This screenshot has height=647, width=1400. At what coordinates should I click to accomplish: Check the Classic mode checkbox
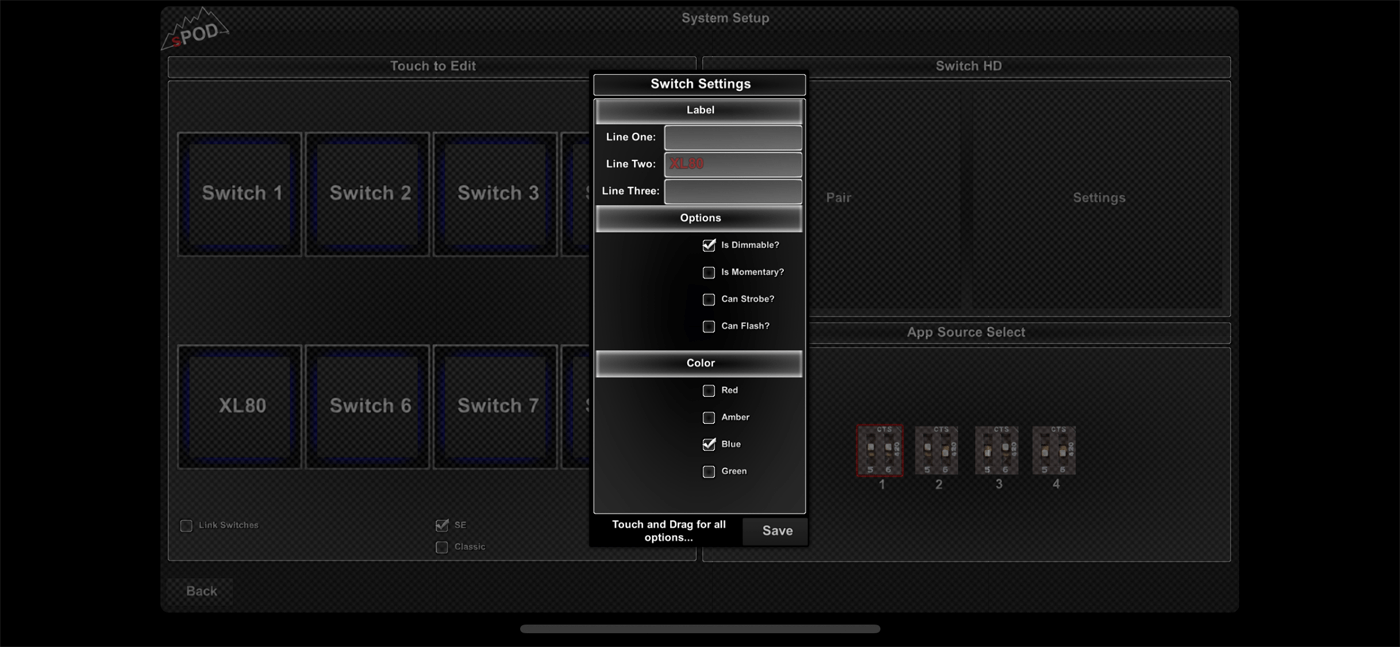point(441,546)
